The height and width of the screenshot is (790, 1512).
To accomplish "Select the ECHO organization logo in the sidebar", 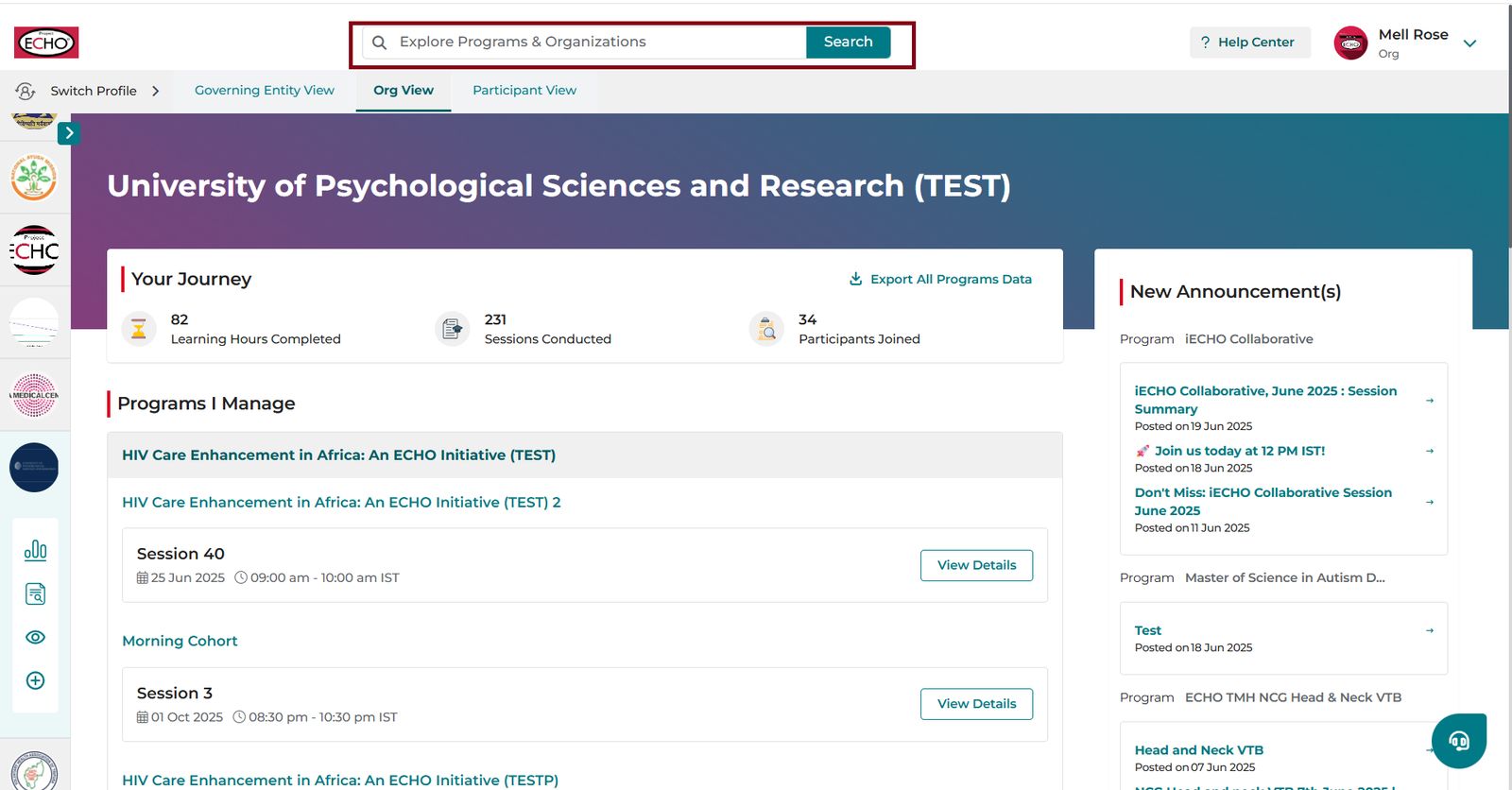I will pos(34,250).
